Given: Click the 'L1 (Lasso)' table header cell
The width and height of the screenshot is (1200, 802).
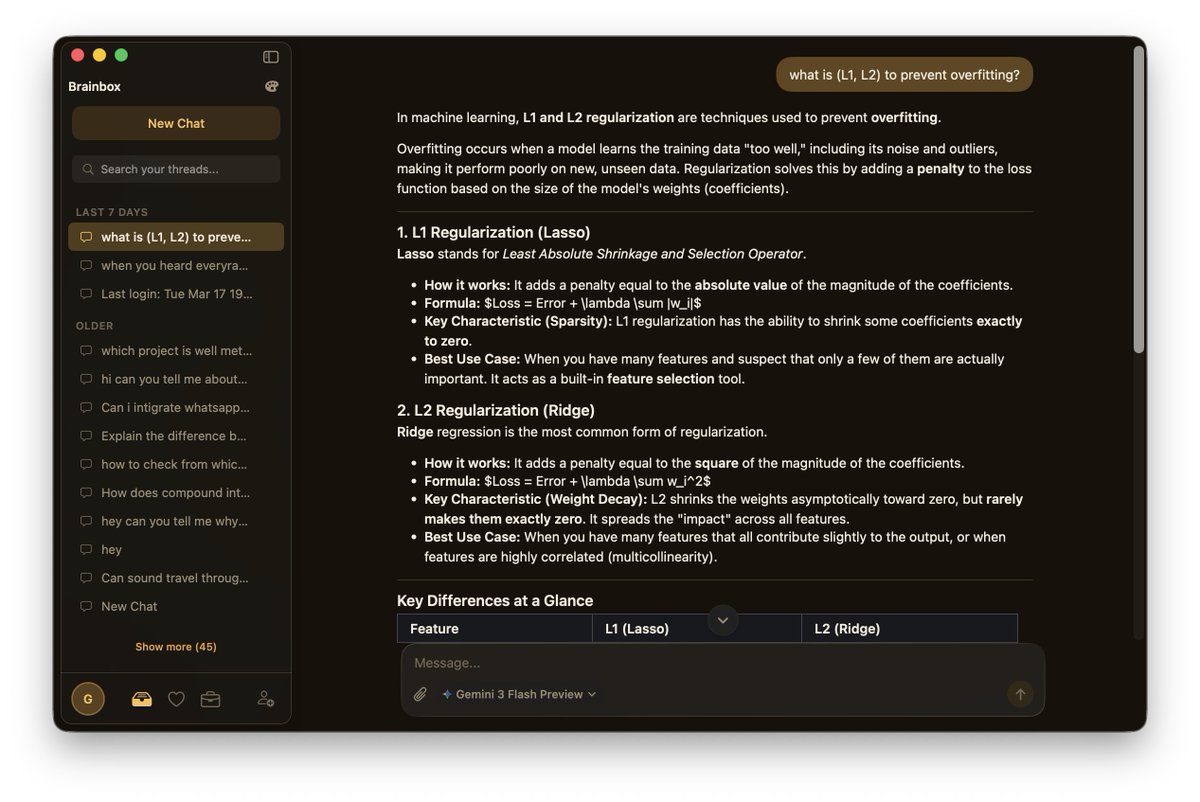Looking at the screenshot, I should pyautogui.click(x=697, y=629).
